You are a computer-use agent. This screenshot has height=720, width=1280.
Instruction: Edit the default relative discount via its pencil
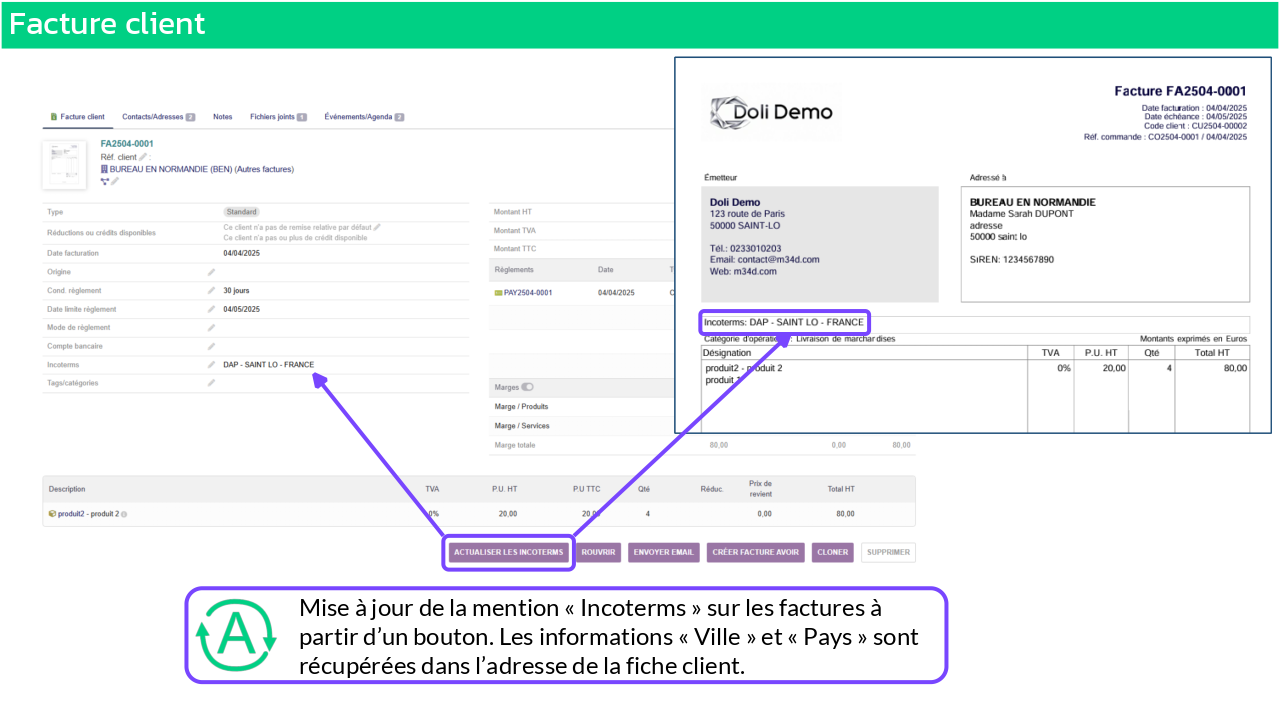coord(377,227)
